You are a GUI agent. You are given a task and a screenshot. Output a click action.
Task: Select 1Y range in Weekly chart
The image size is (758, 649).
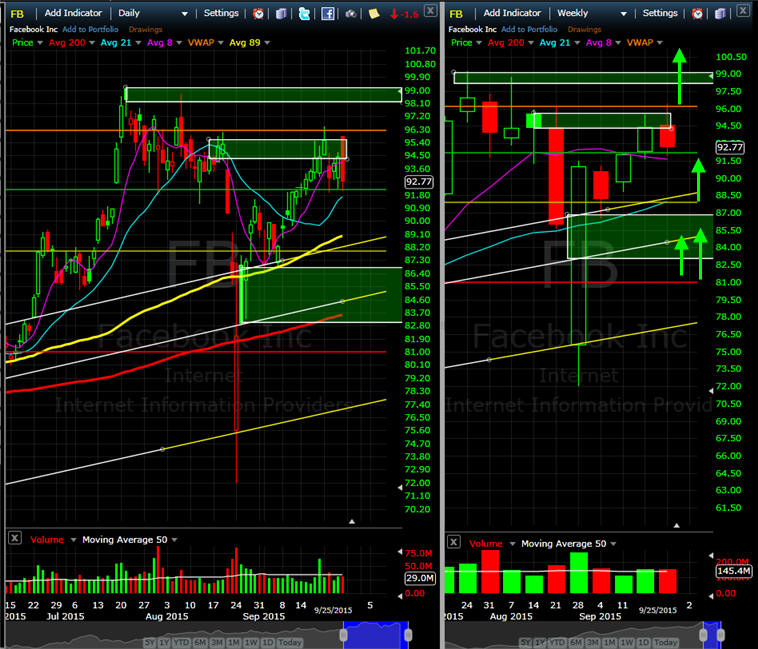pyautogui.click(x=540, y=642)
